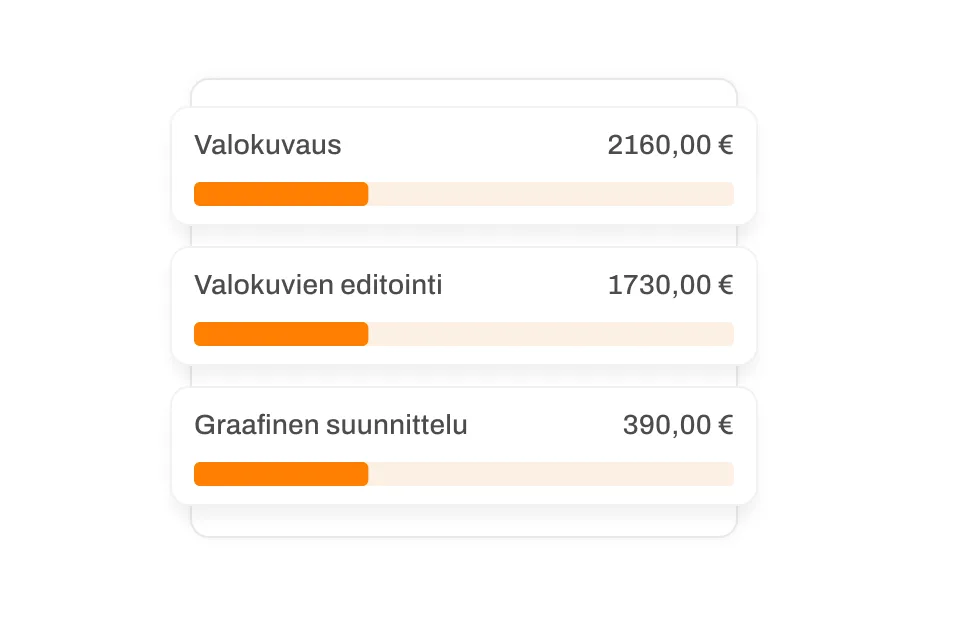Screen dimensions: 958x642
Task: Click the Graafinen suunnittelu progress bar
Action: point(465,473)
